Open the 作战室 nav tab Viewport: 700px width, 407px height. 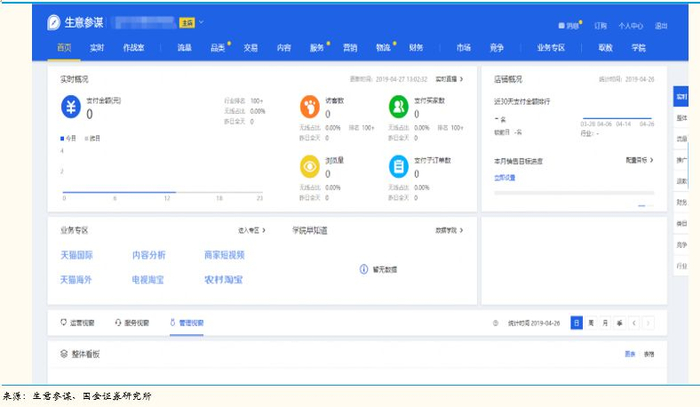[133, 47]
